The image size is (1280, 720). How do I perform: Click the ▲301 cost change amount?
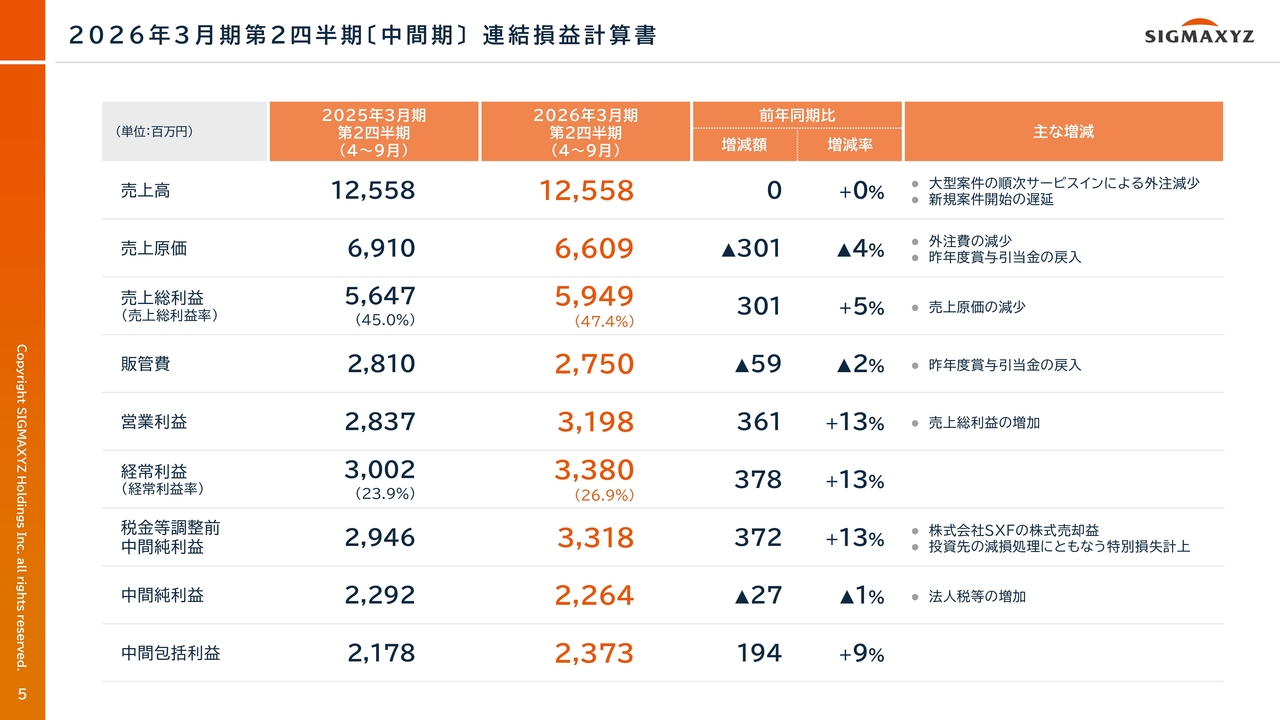(x=750, y=248)
